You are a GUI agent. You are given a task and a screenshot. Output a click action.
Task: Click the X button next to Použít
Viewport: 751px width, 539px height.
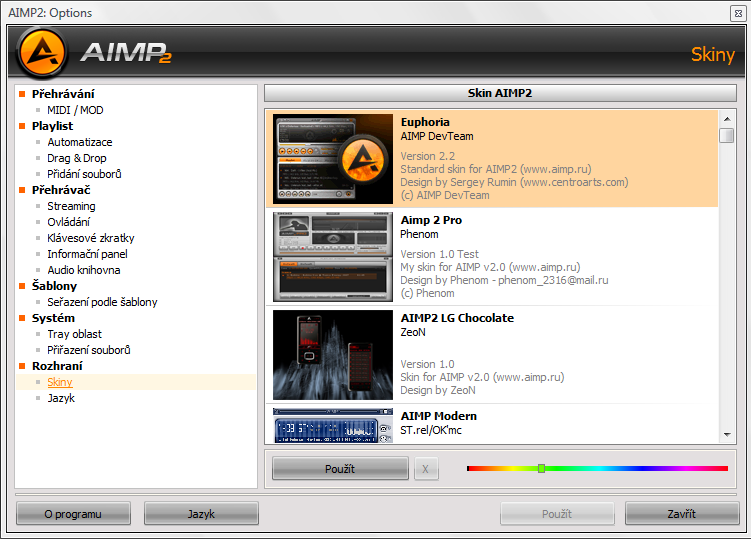click(425, 469)
